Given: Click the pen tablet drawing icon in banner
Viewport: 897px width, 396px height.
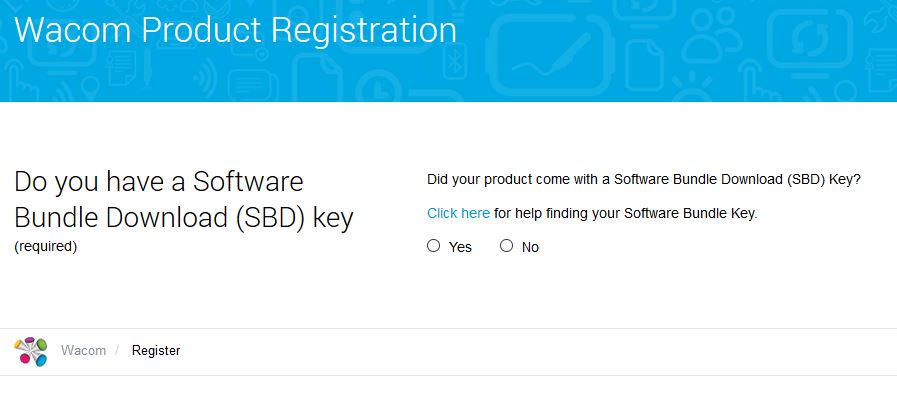Looking at the screenshot, I should pyautogui.click(x=550, y=54).
